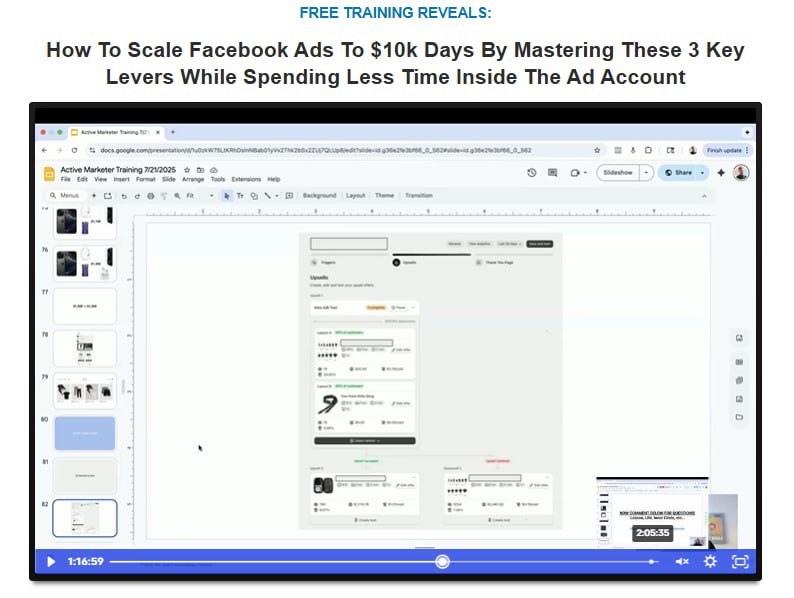Select slide 82 thumbnail in filmstrip
The height and width of the screenshot is (598, 794).
pos(85,518)
